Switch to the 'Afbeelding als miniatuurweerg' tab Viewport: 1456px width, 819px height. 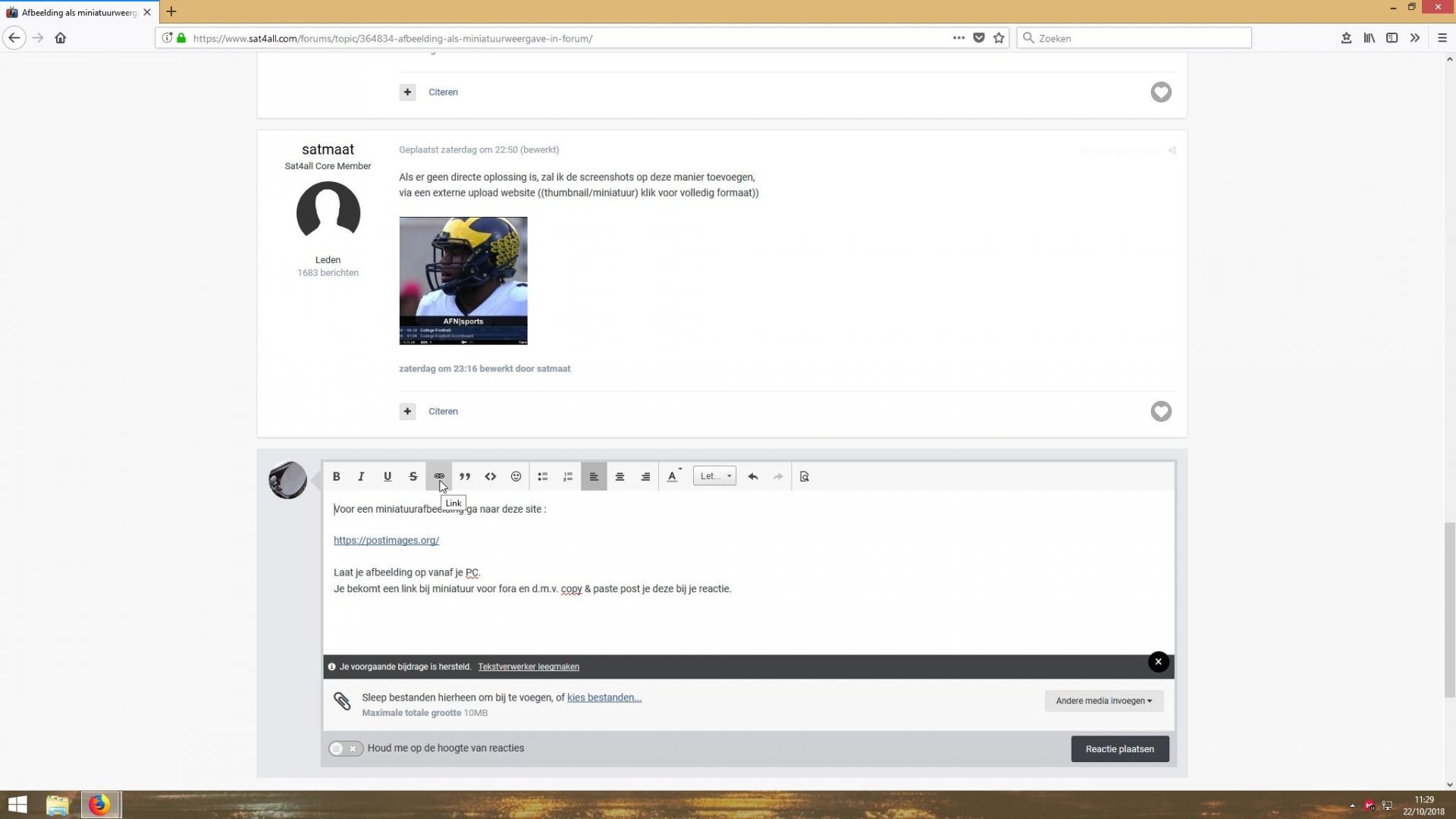click(76, 12)
